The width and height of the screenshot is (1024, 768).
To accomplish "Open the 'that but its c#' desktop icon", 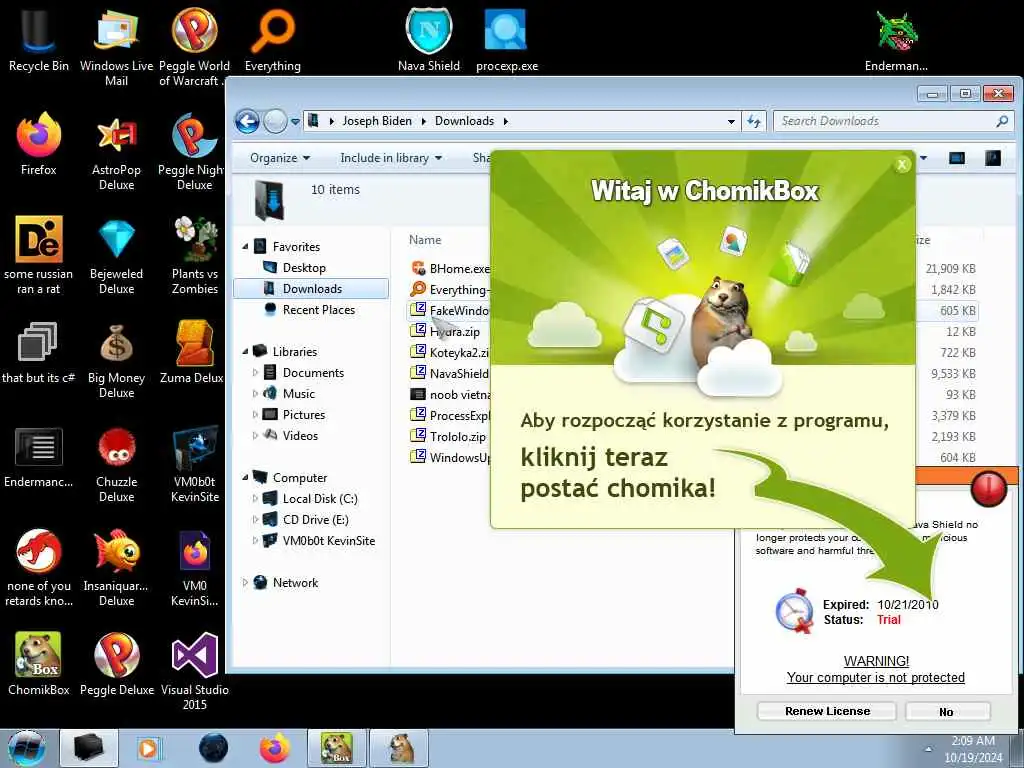I will (39, 353).
